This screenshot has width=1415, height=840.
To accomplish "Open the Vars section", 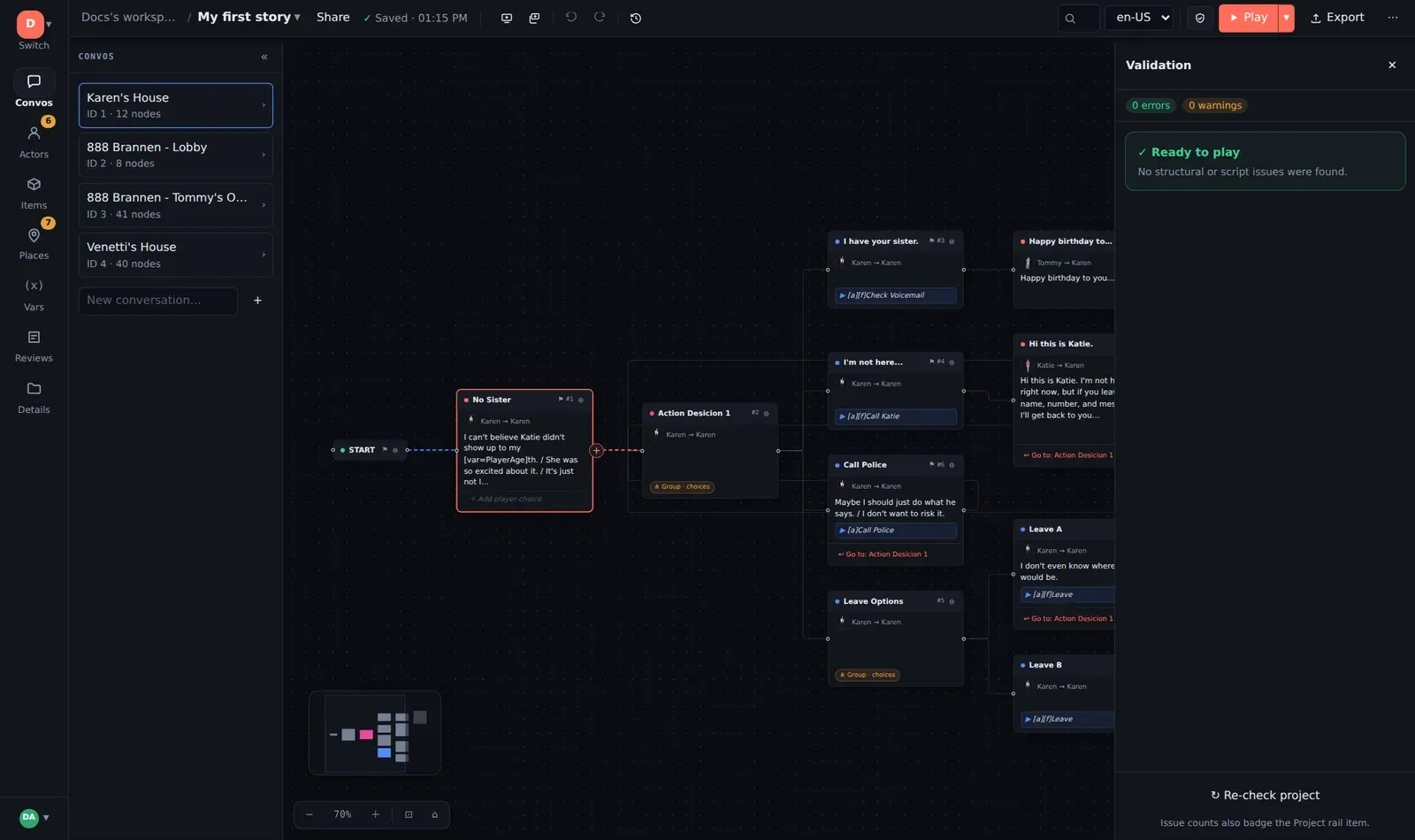I will coord(34,294).
